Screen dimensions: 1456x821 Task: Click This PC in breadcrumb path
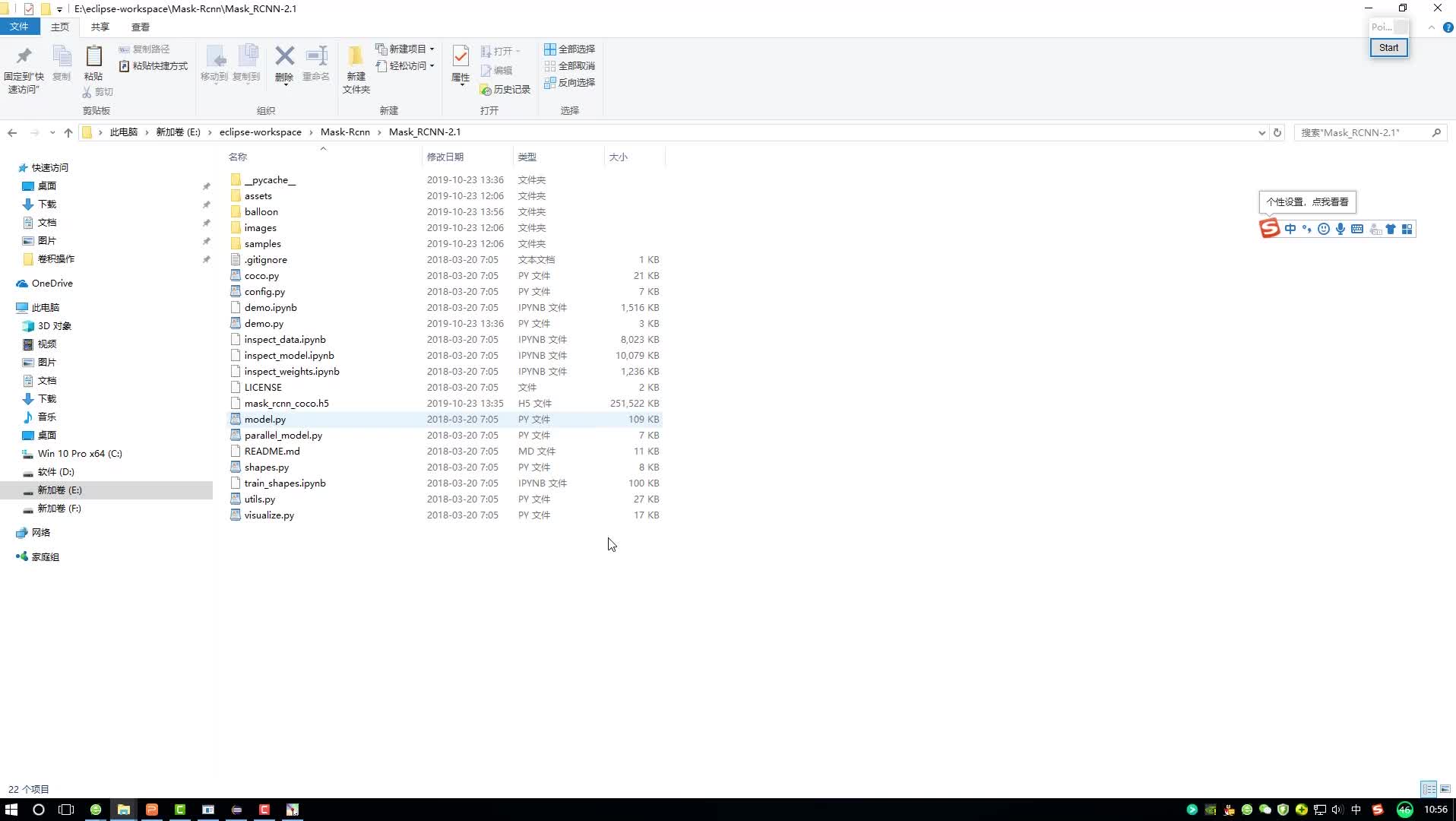(124, 132)
